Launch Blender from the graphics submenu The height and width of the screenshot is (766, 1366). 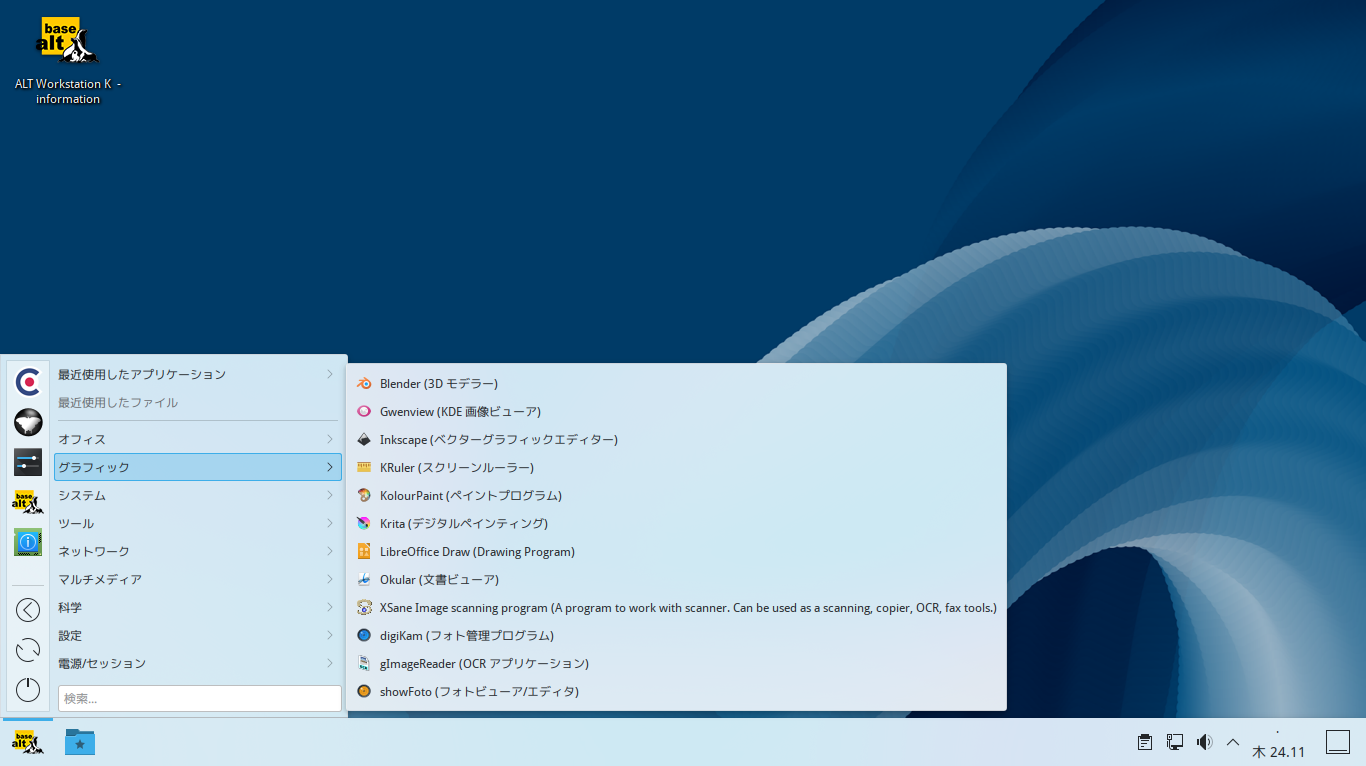pyautogui.click(x=676, y=383)
